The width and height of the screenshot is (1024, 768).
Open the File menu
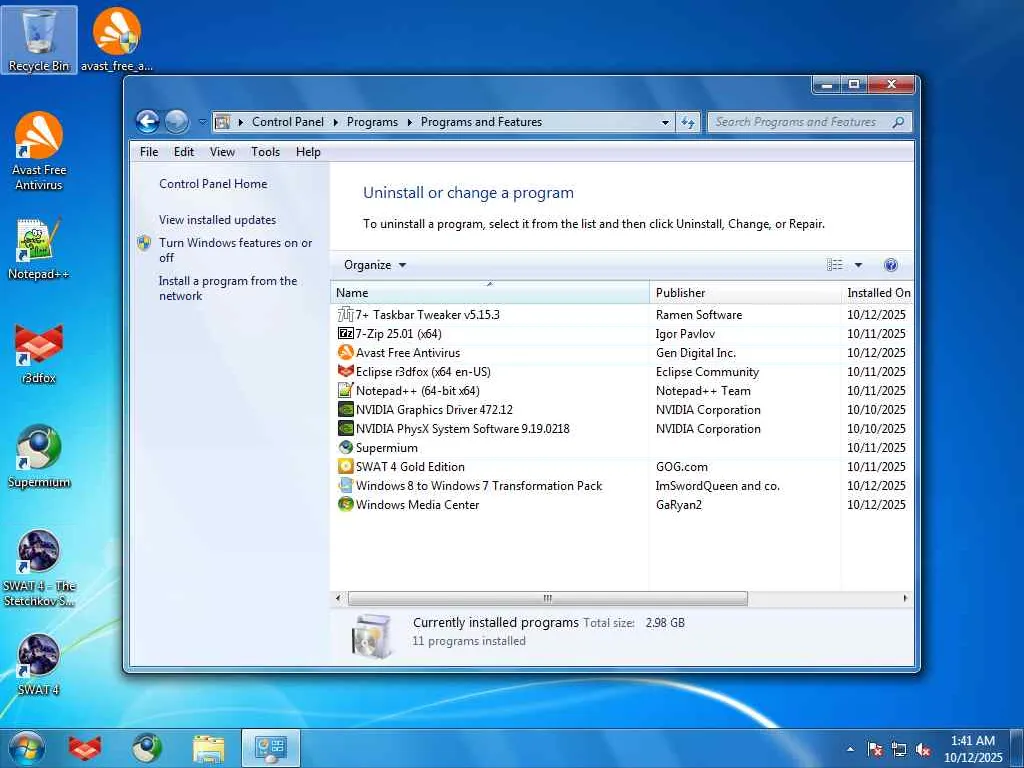[x=149, y=152]
